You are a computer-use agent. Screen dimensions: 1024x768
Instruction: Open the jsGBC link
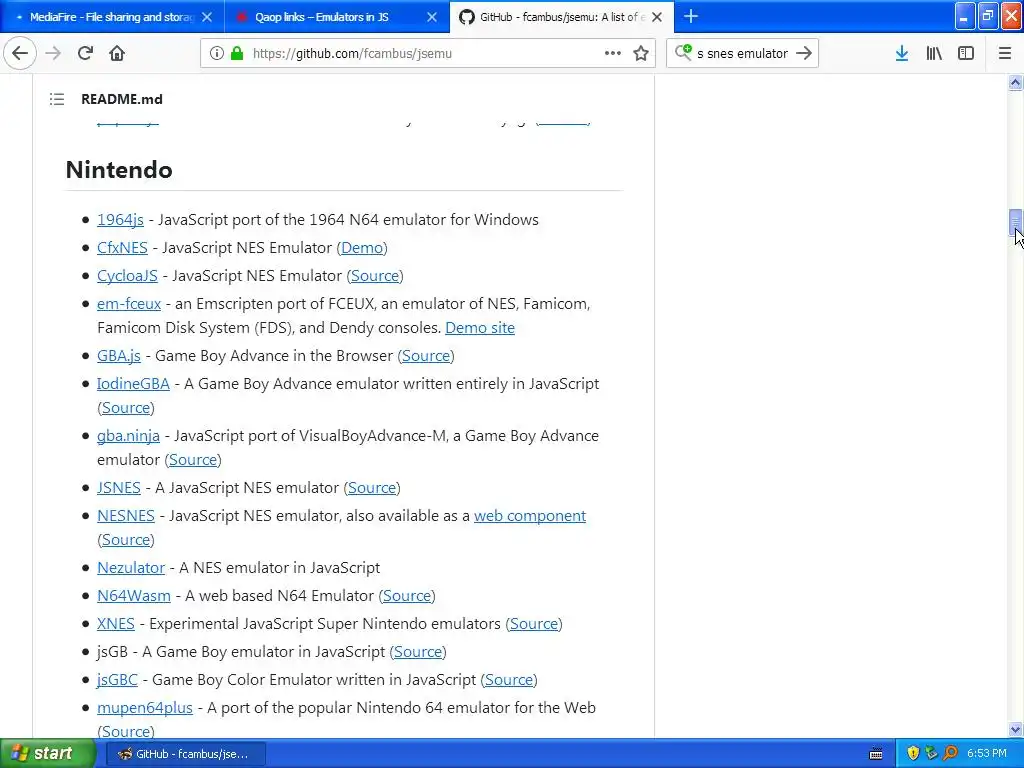tap(118, 680)
